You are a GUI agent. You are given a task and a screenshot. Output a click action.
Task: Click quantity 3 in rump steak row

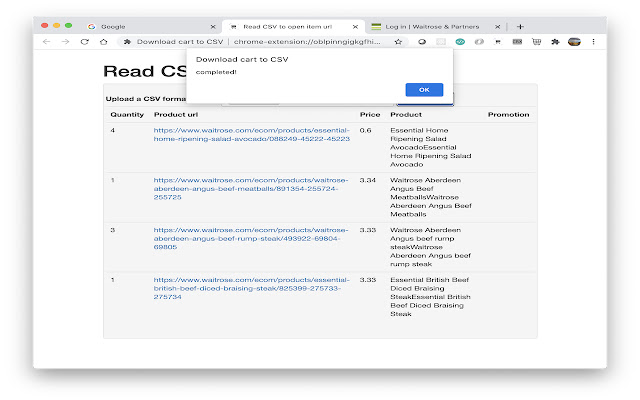point(113,230)
